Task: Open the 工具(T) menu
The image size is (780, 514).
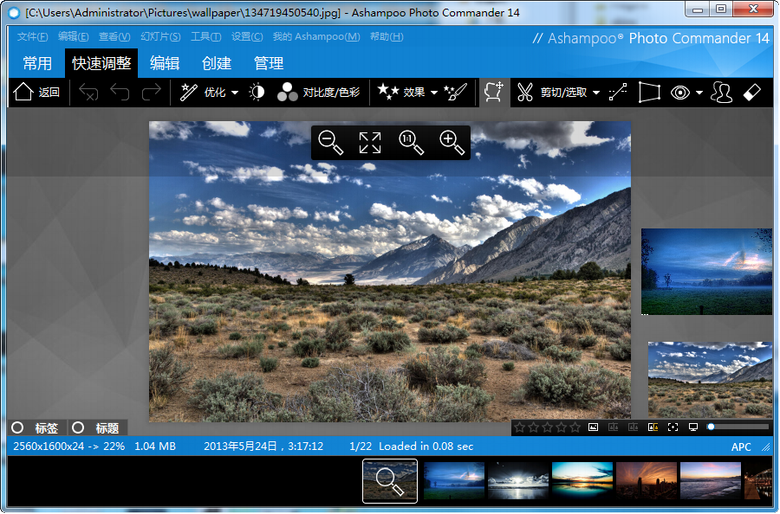Action: (205, 37)
